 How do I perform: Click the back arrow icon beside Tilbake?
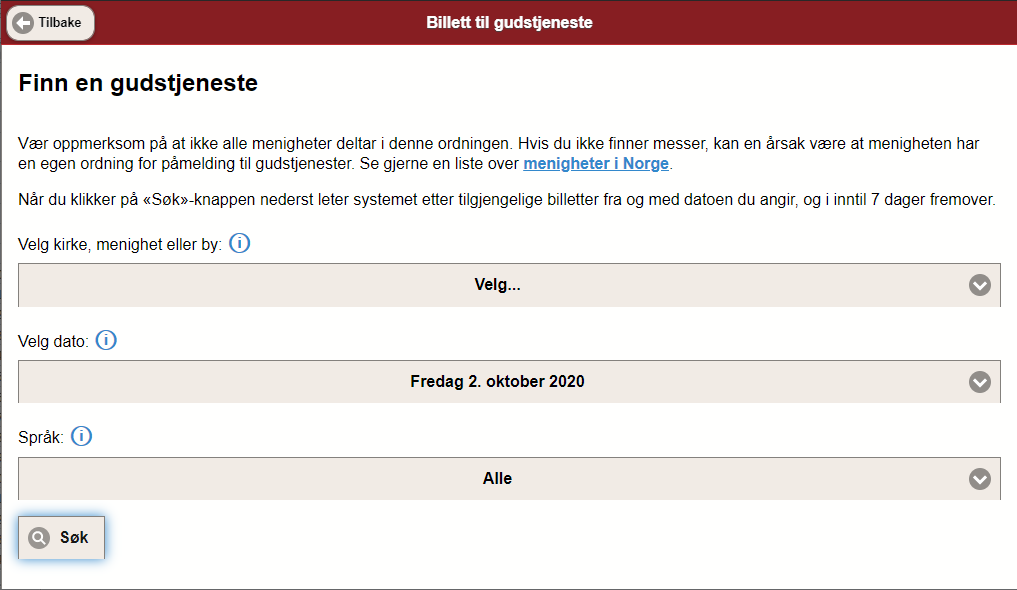(x=23, y=23)
